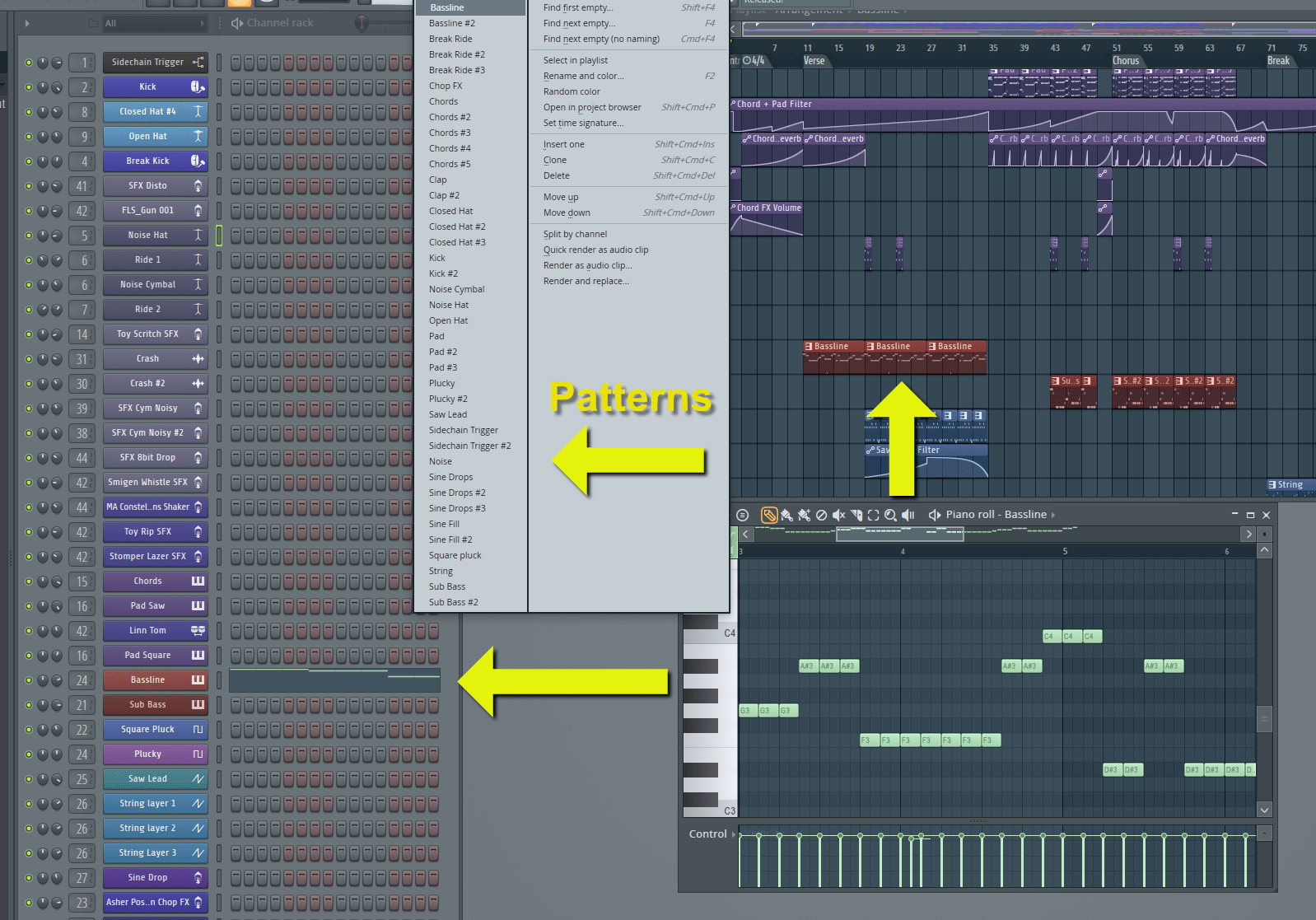Viewport: 1316px width, 920px height.
Task: Select the Draw pencil tool in piano roll
Action: point(768,515)
